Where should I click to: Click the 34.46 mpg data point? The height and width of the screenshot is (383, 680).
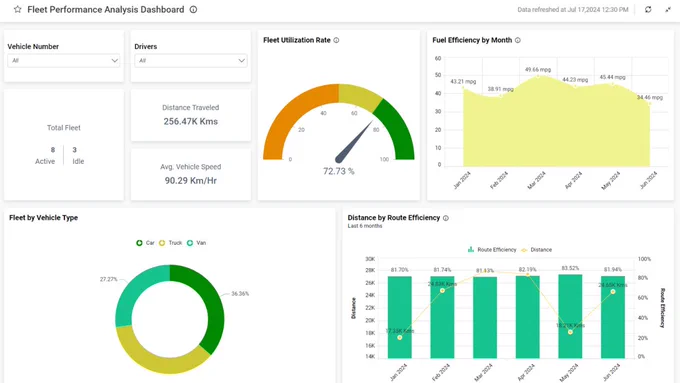click(650, 104)
